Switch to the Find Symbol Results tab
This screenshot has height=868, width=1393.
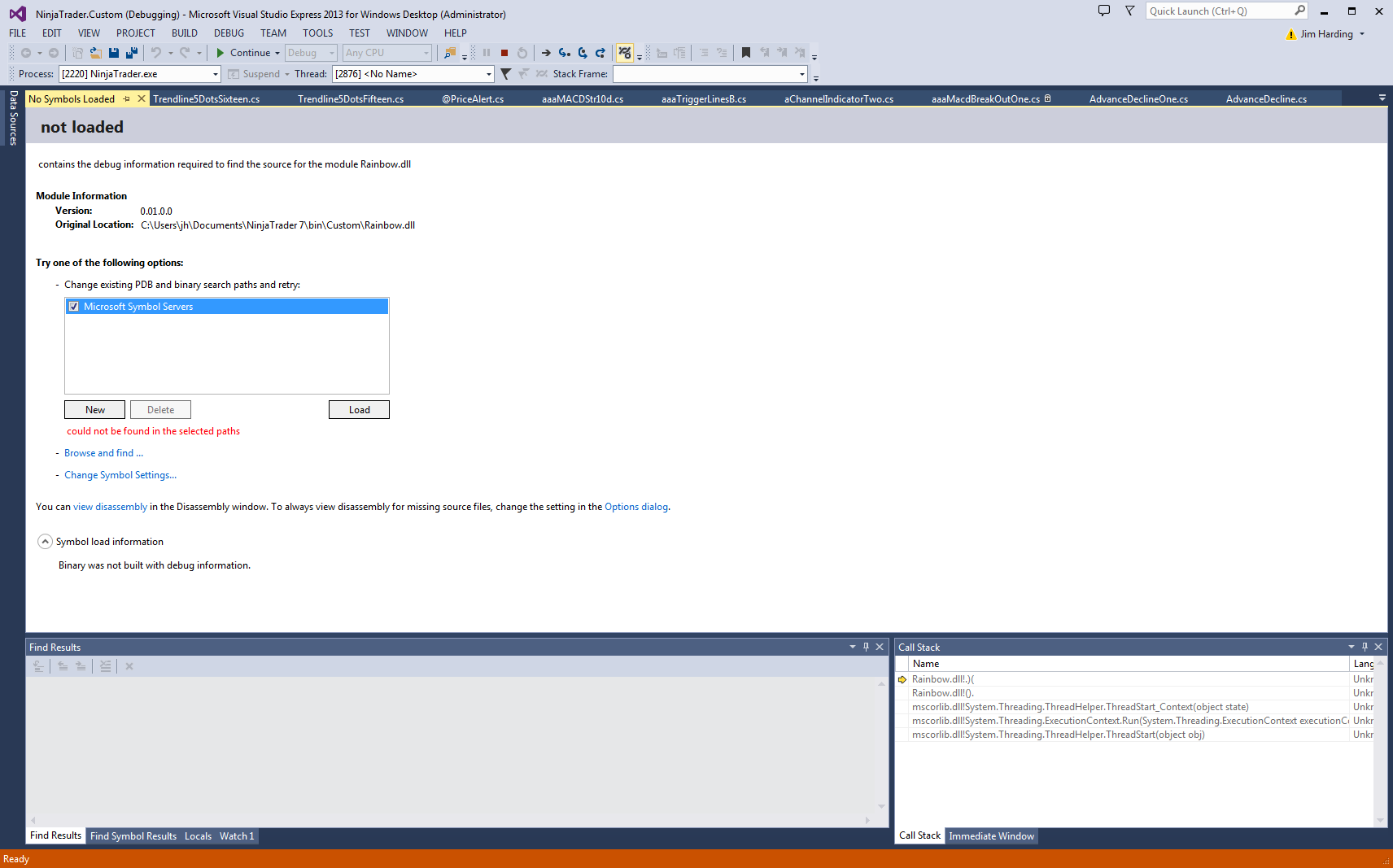point(133,836)
